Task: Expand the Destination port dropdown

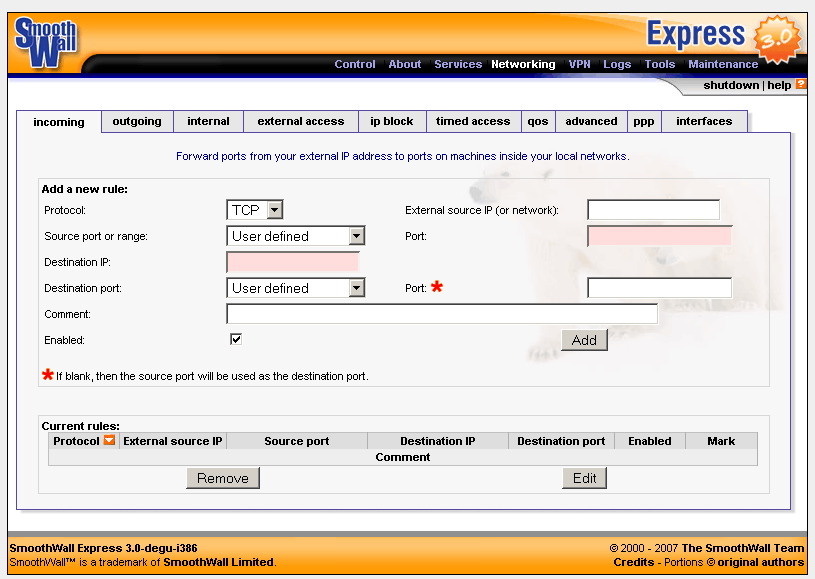Action: click(x=296, y=288)
